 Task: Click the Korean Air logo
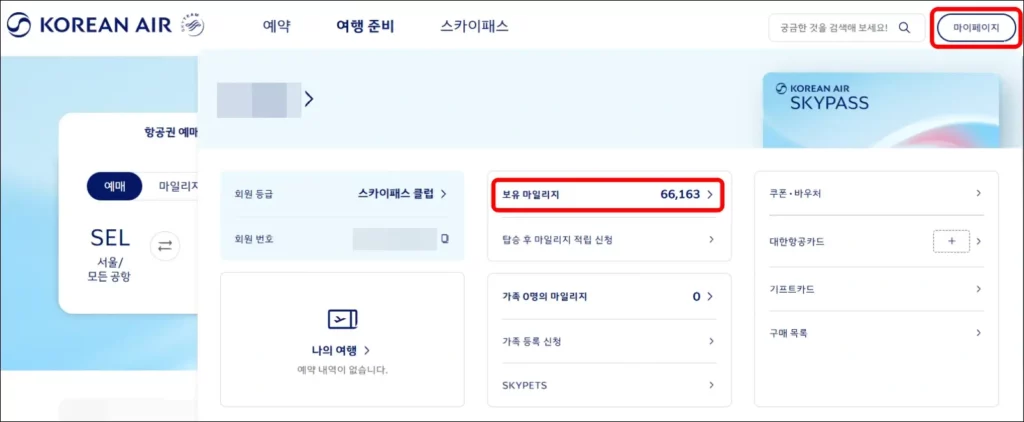[88, 26]
